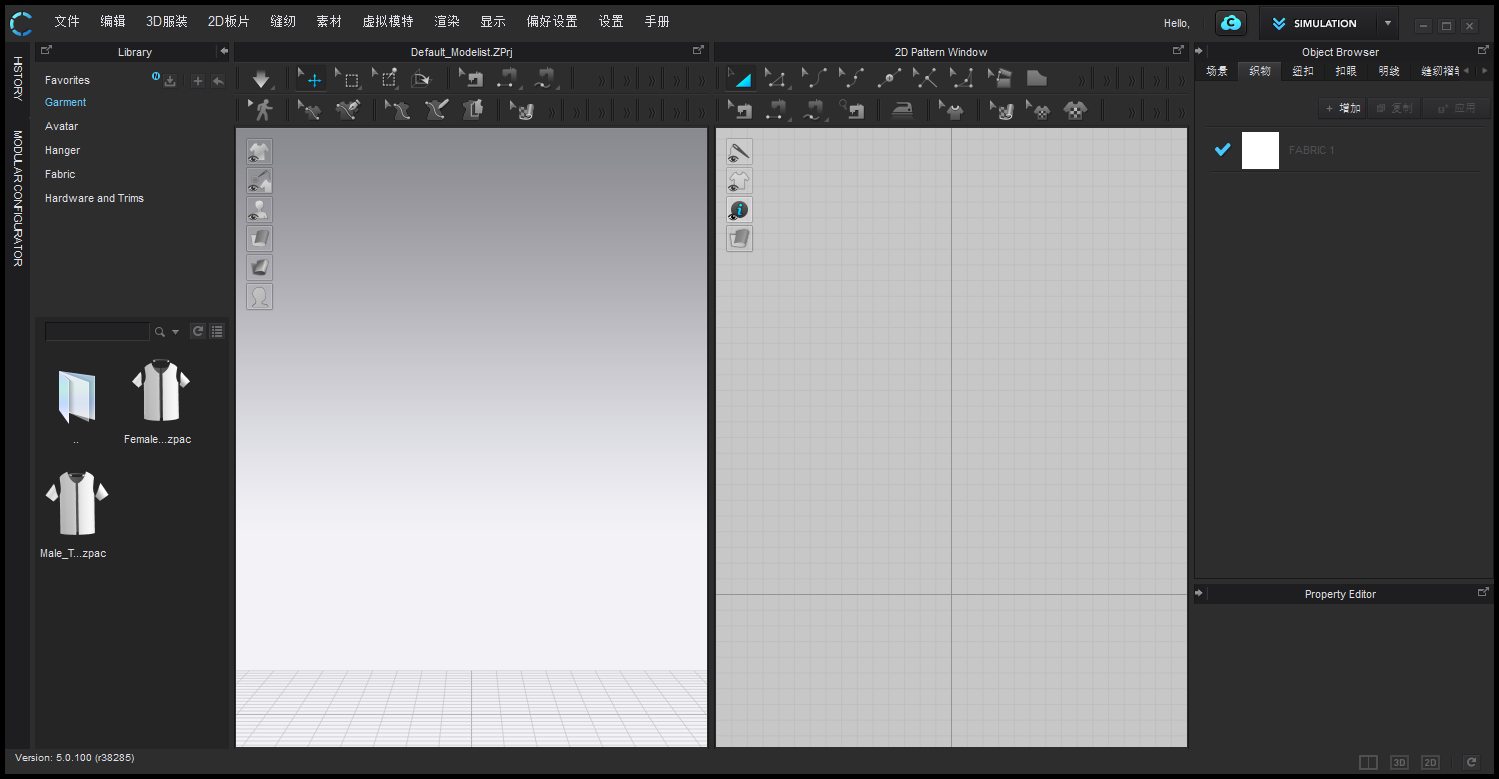Screen dimensions: 1499x779
Task: Toggle garment visibility in 3D window
Action: [259, 152]
